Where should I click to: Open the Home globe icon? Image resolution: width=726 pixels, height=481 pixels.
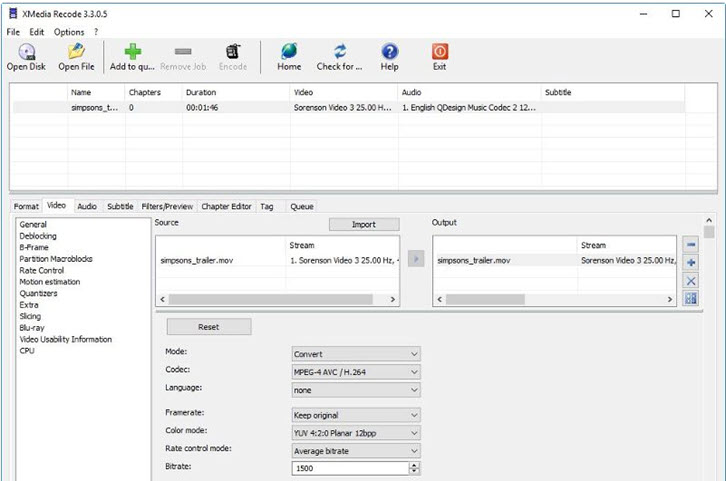coord(289,52)
